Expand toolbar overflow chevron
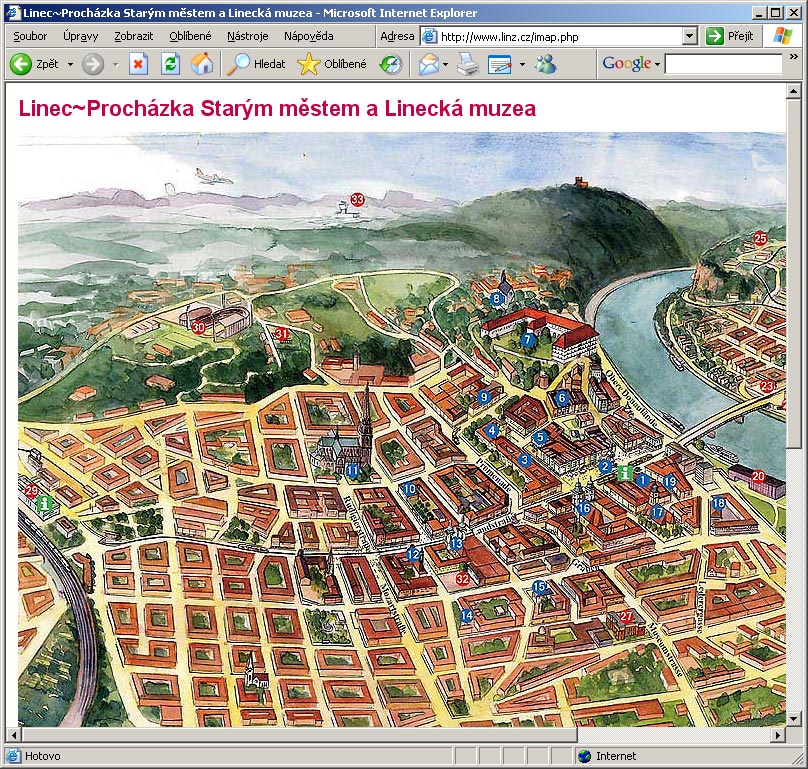 [793, 57]
